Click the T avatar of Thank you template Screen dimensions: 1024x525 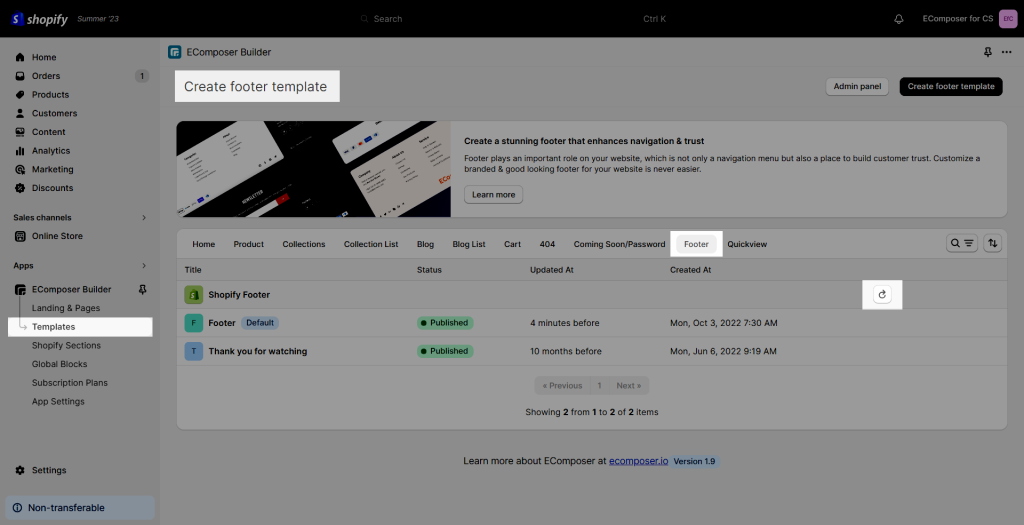pos(193,351)
